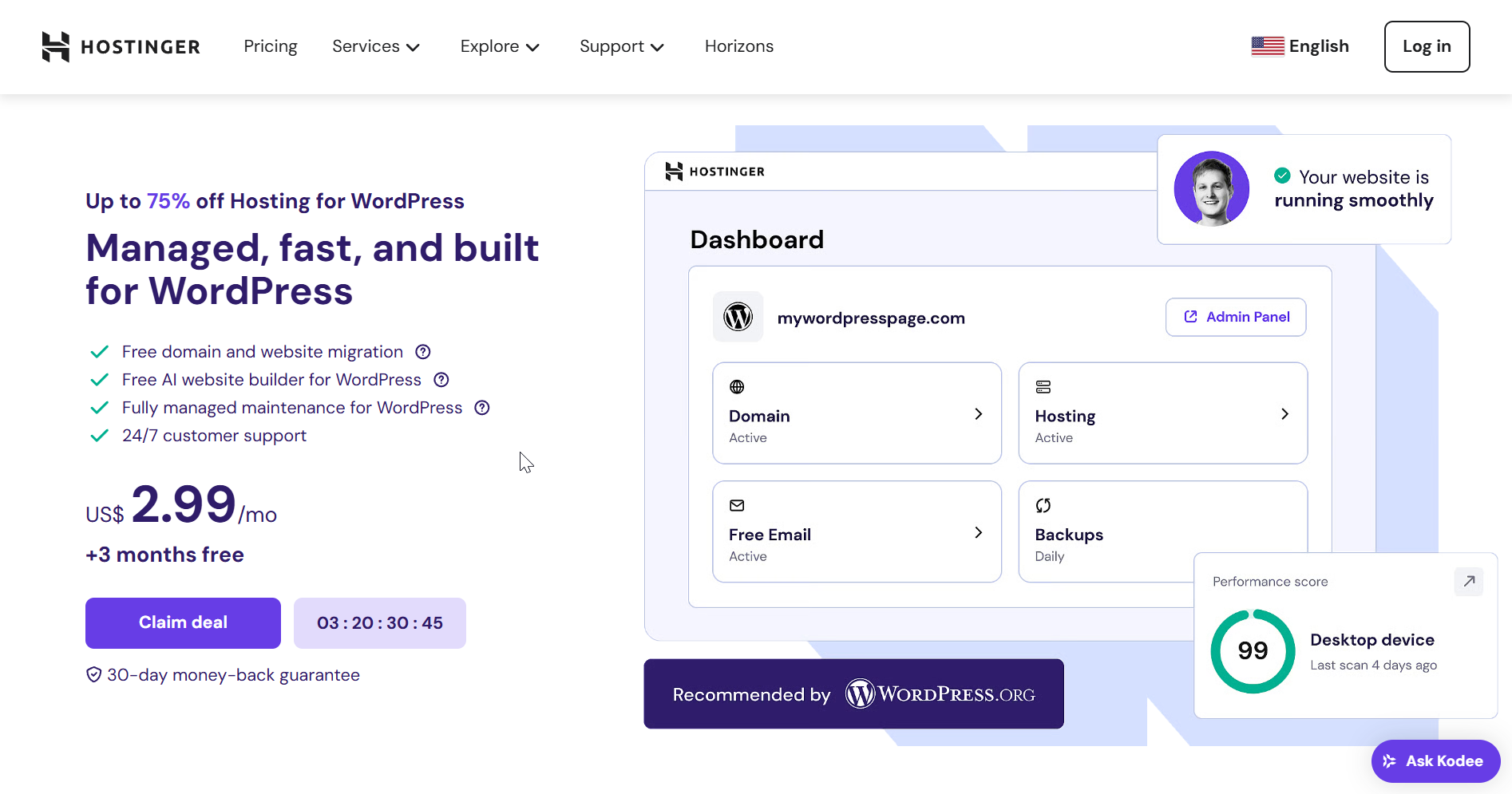This screenshot has width=1512, height=794.
Task: Click the US$ 2.99/mo price
Action: 181,506
